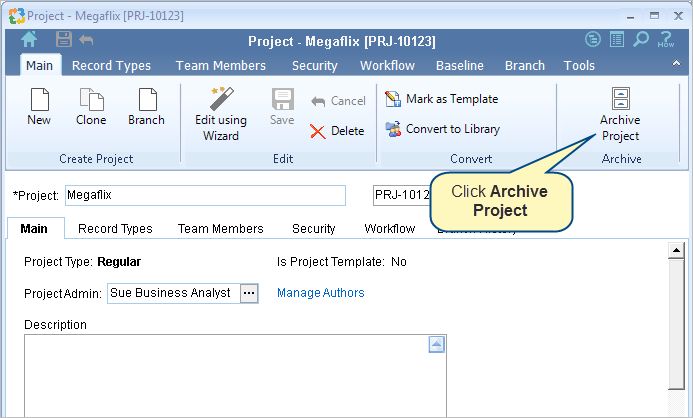Open the Security tab below the Project field
Image resolution: width=693 pixels, height=418 pixels.
pyautogui.click(x=313, y=228)
